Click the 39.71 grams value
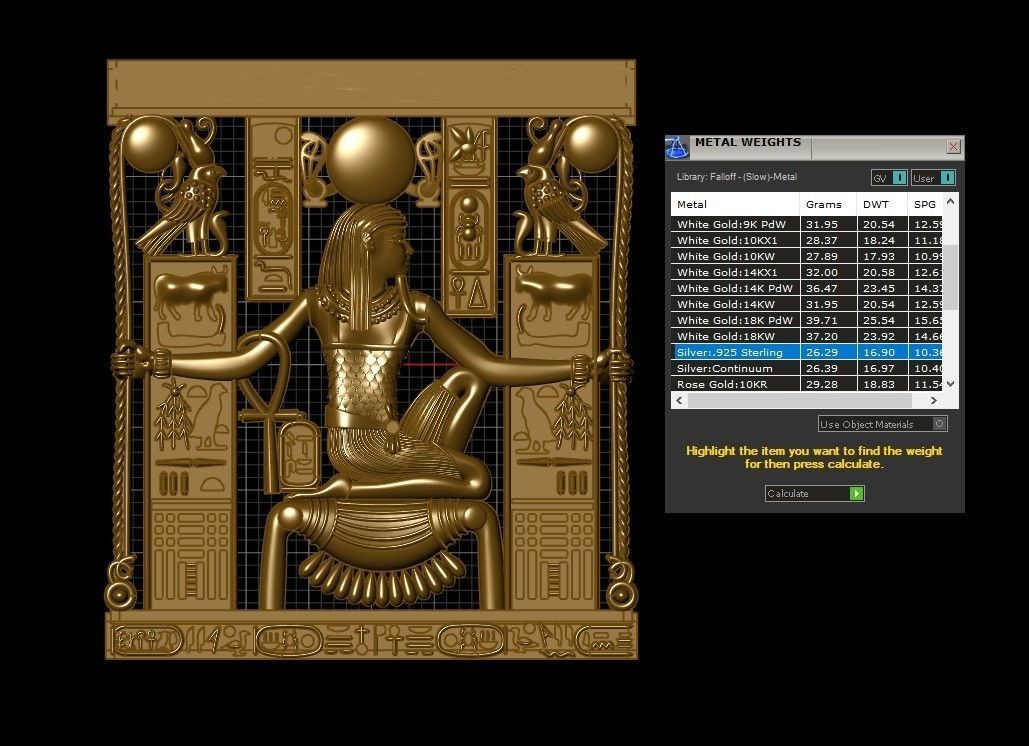 tap(822, 320)
